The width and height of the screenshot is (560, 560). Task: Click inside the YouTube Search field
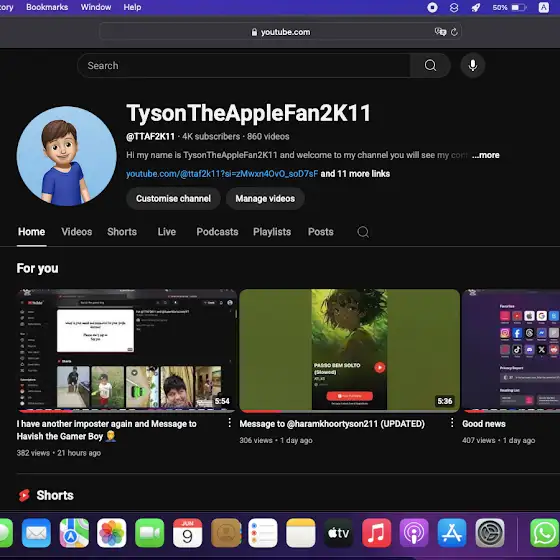(x=244, y=65)
